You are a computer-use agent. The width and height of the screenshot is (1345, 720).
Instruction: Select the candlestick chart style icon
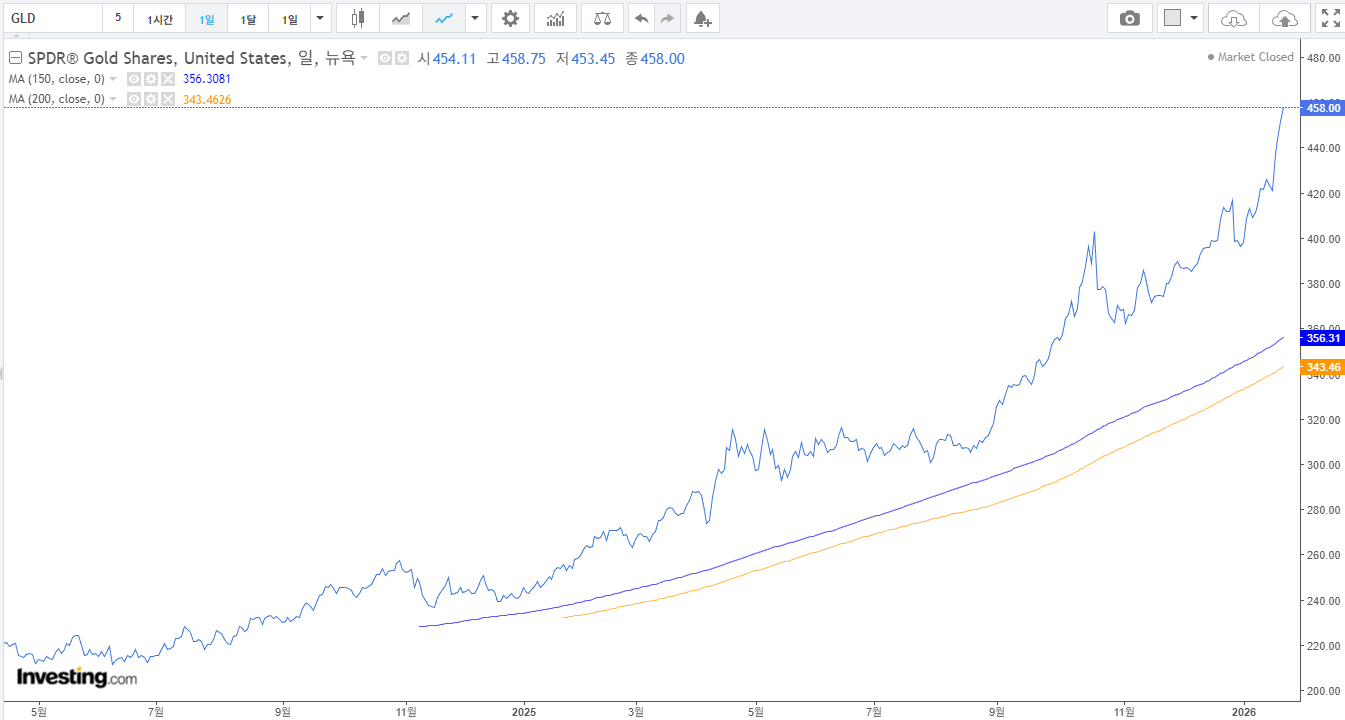358,18
